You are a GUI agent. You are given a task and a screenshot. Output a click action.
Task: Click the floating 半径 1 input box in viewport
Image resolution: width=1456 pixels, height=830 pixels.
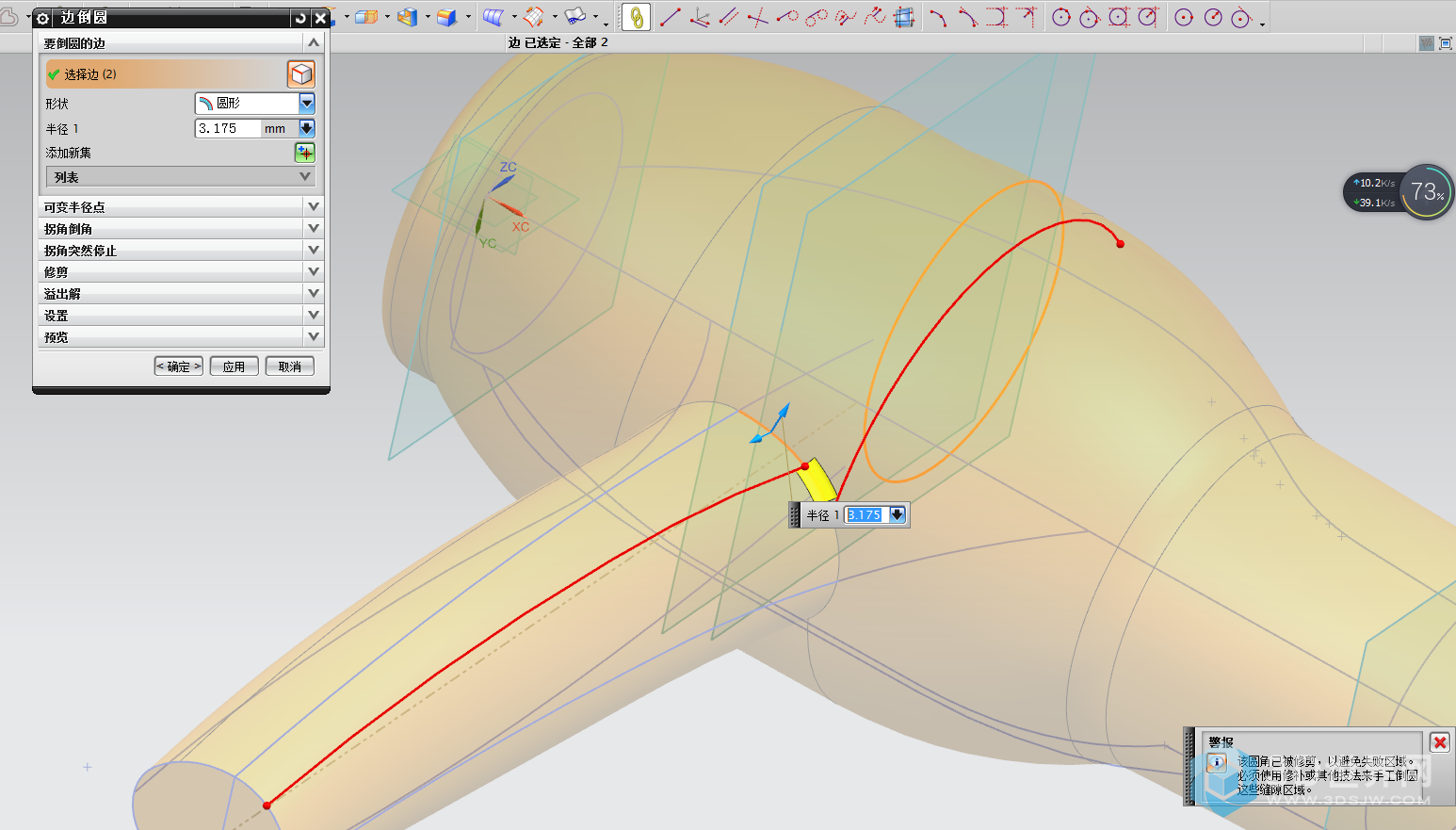pos(865,514)
